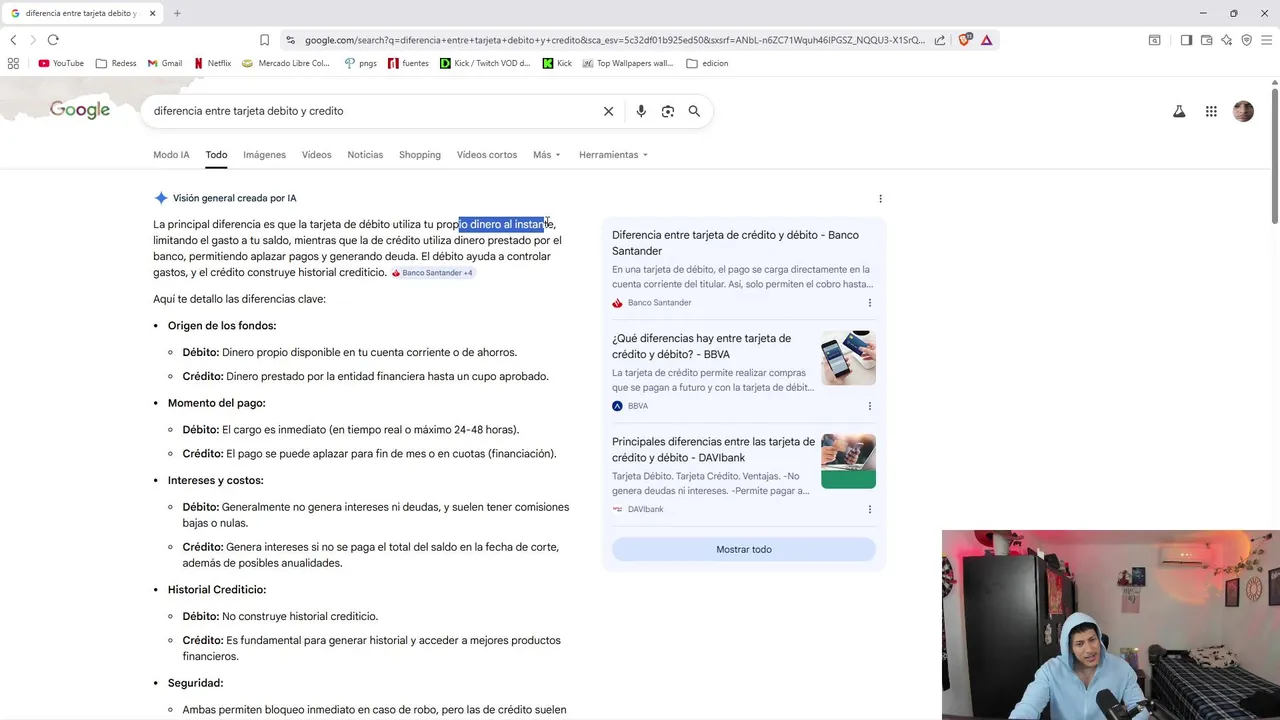
Task: Open BBVA '¿Qué diferencias hay' source link
Action: (701, 346)
